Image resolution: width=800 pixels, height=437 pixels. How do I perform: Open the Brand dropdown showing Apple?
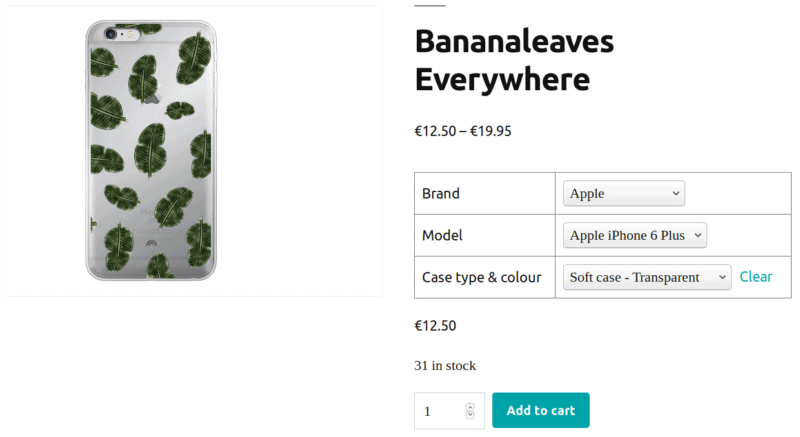(623, 194)
